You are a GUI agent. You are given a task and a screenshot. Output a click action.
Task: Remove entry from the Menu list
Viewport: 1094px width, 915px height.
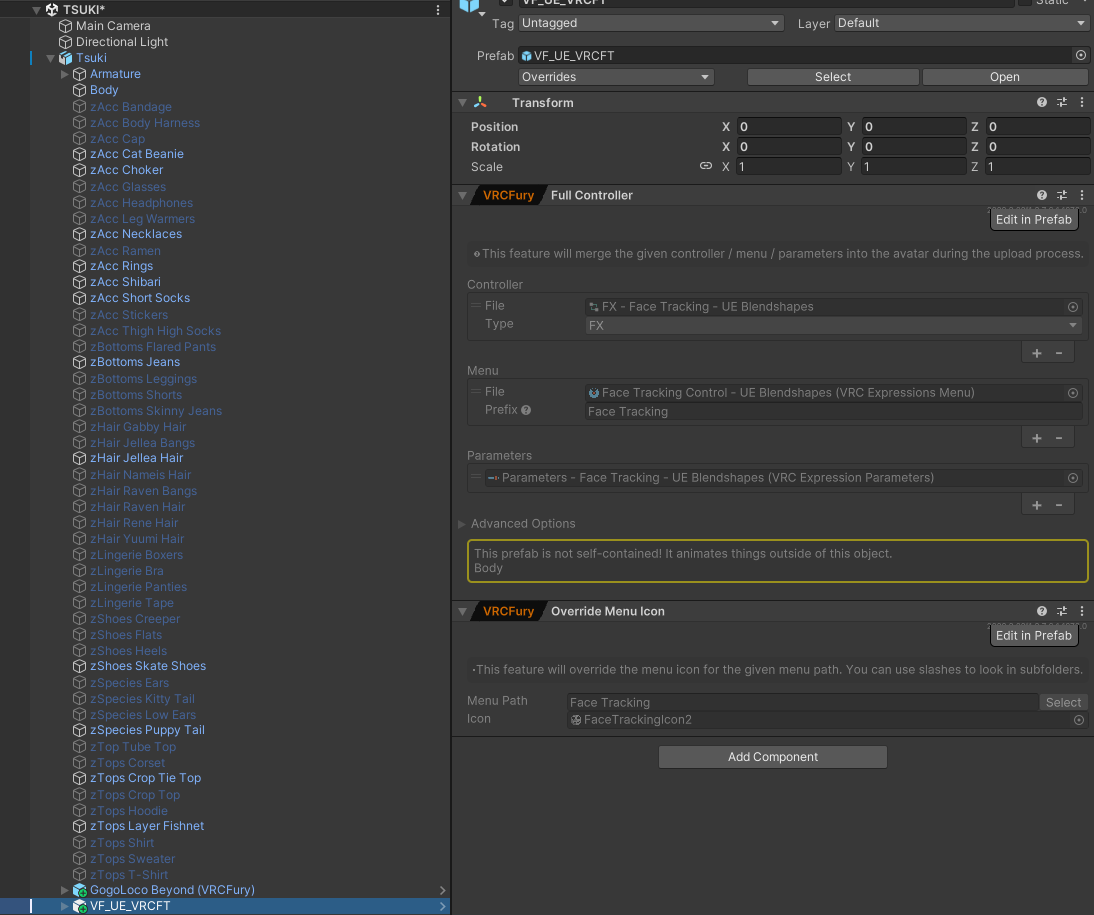coord(1059,438)
